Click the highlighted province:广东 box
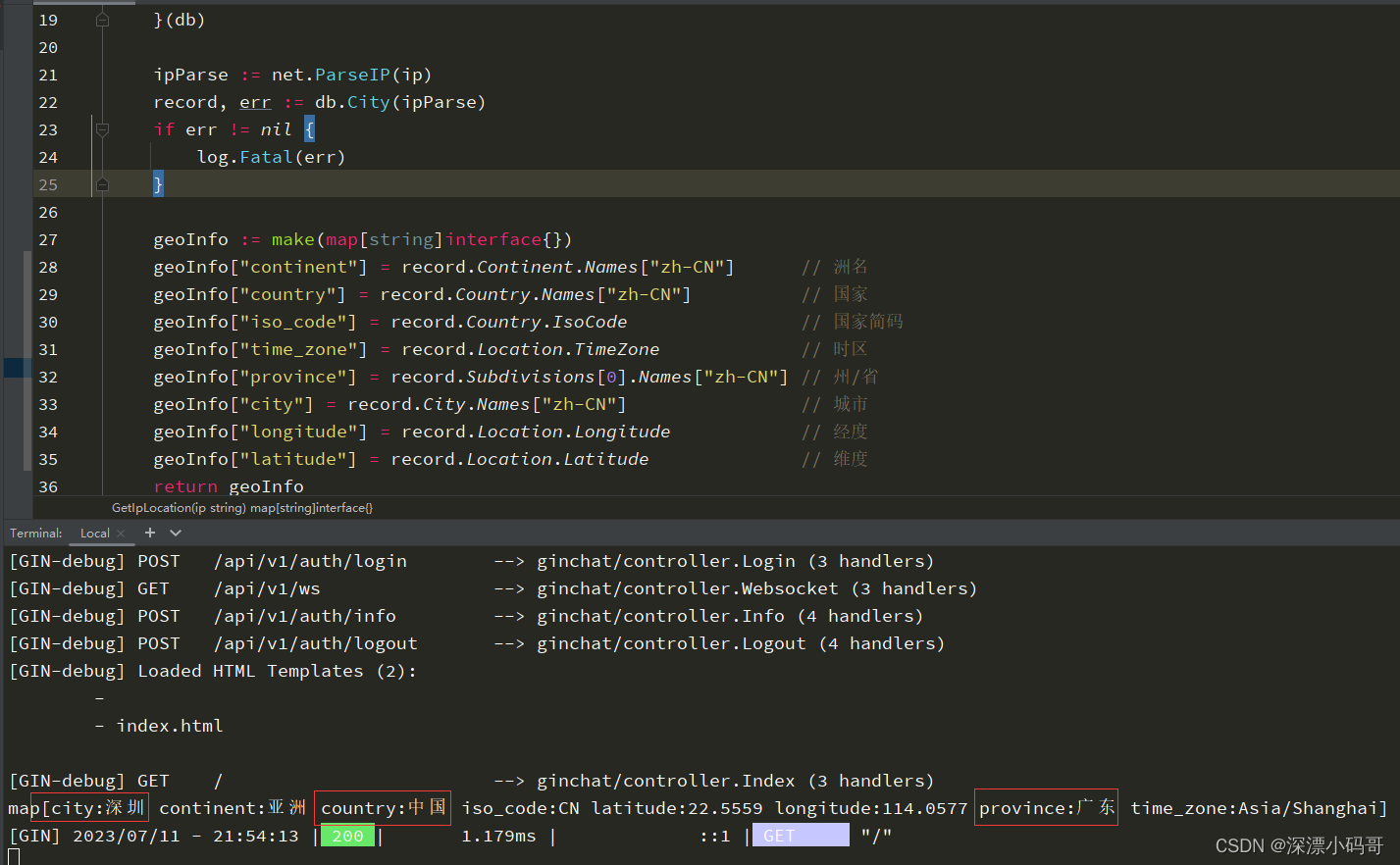1400x865 pixels. (x=1046, y=807)
